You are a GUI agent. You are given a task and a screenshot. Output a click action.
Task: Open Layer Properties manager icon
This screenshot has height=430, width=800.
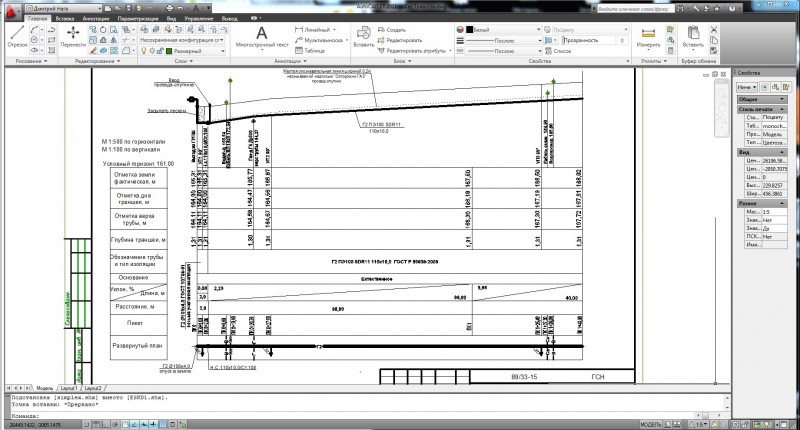(144, 30)
